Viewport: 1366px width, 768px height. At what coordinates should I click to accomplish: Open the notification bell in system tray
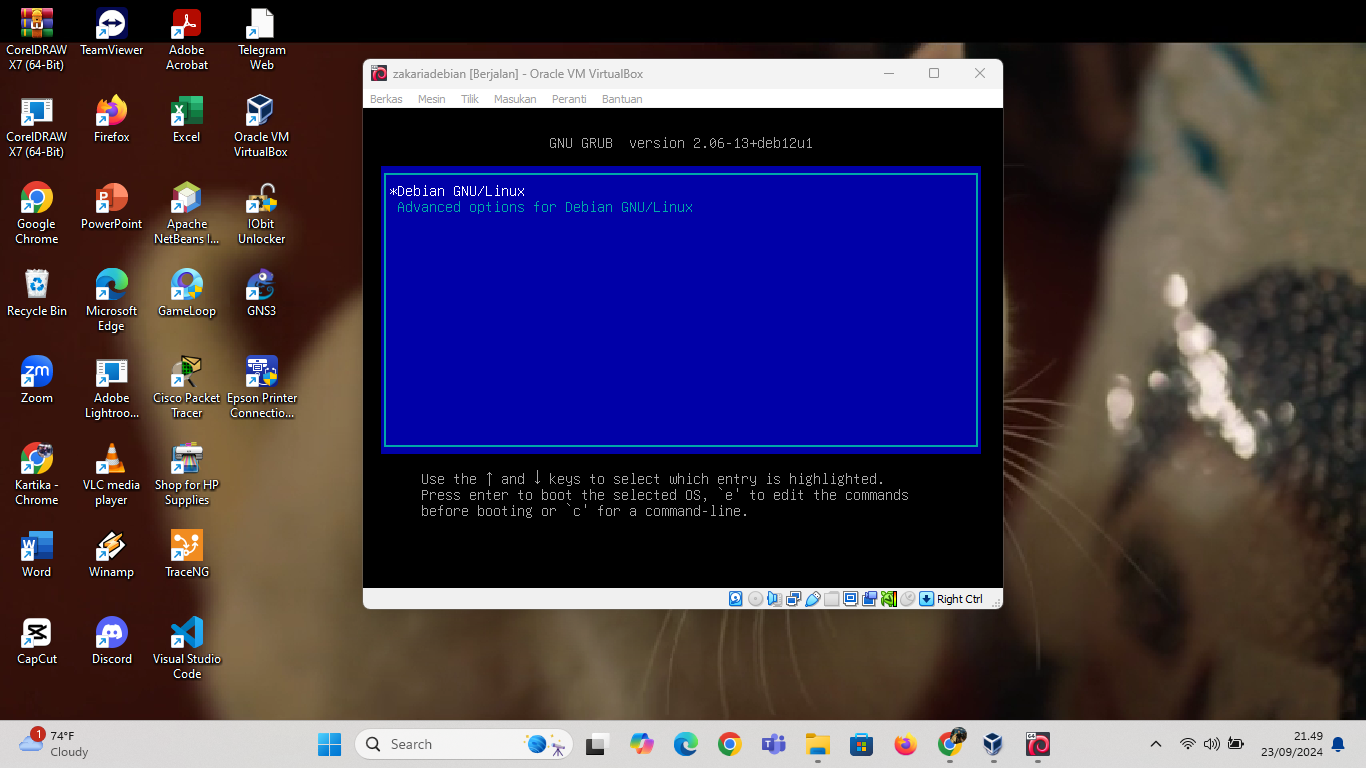coord(1338,744)
